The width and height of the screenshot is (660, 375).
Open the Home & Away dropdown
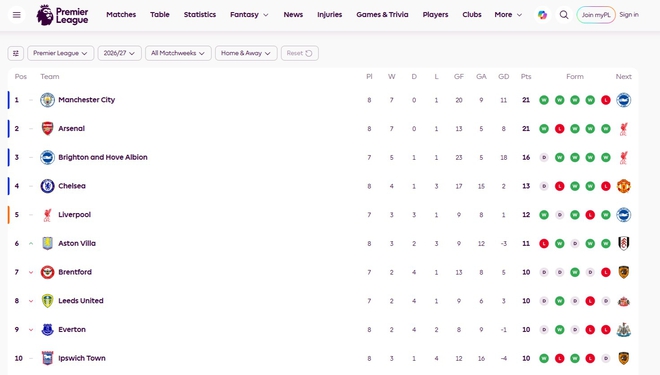click(246, 53)
